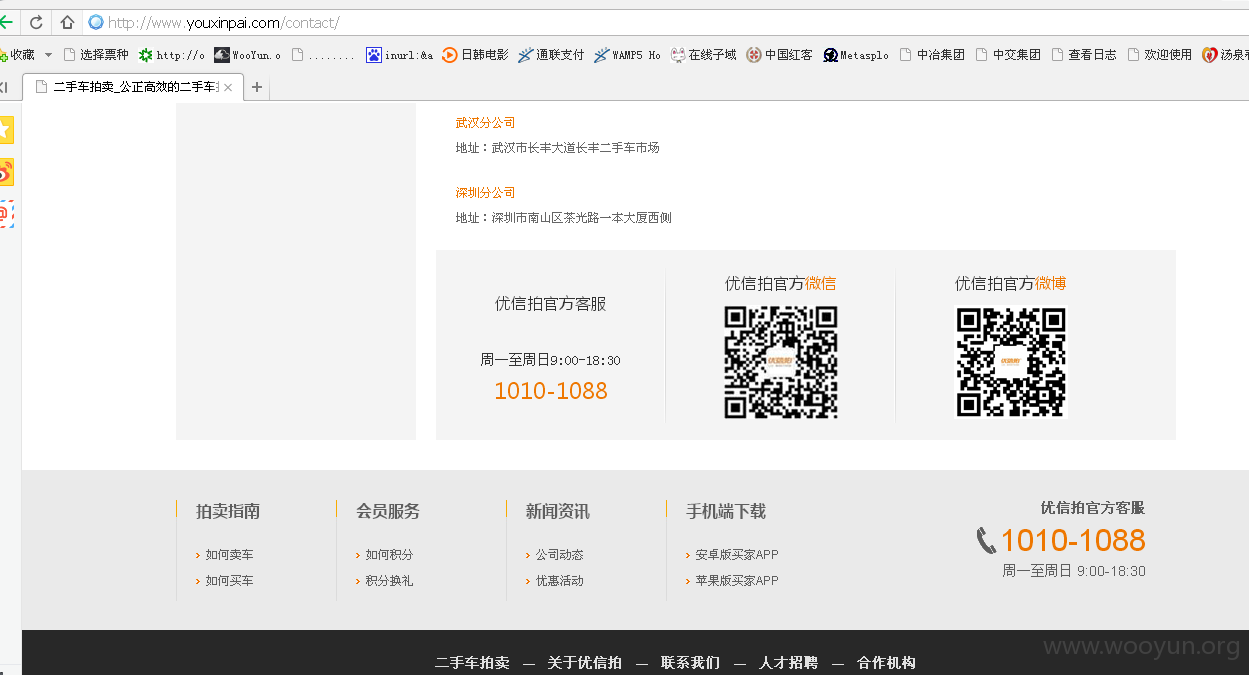Open the WooYun.o bookmark

(x=248, y=55)
